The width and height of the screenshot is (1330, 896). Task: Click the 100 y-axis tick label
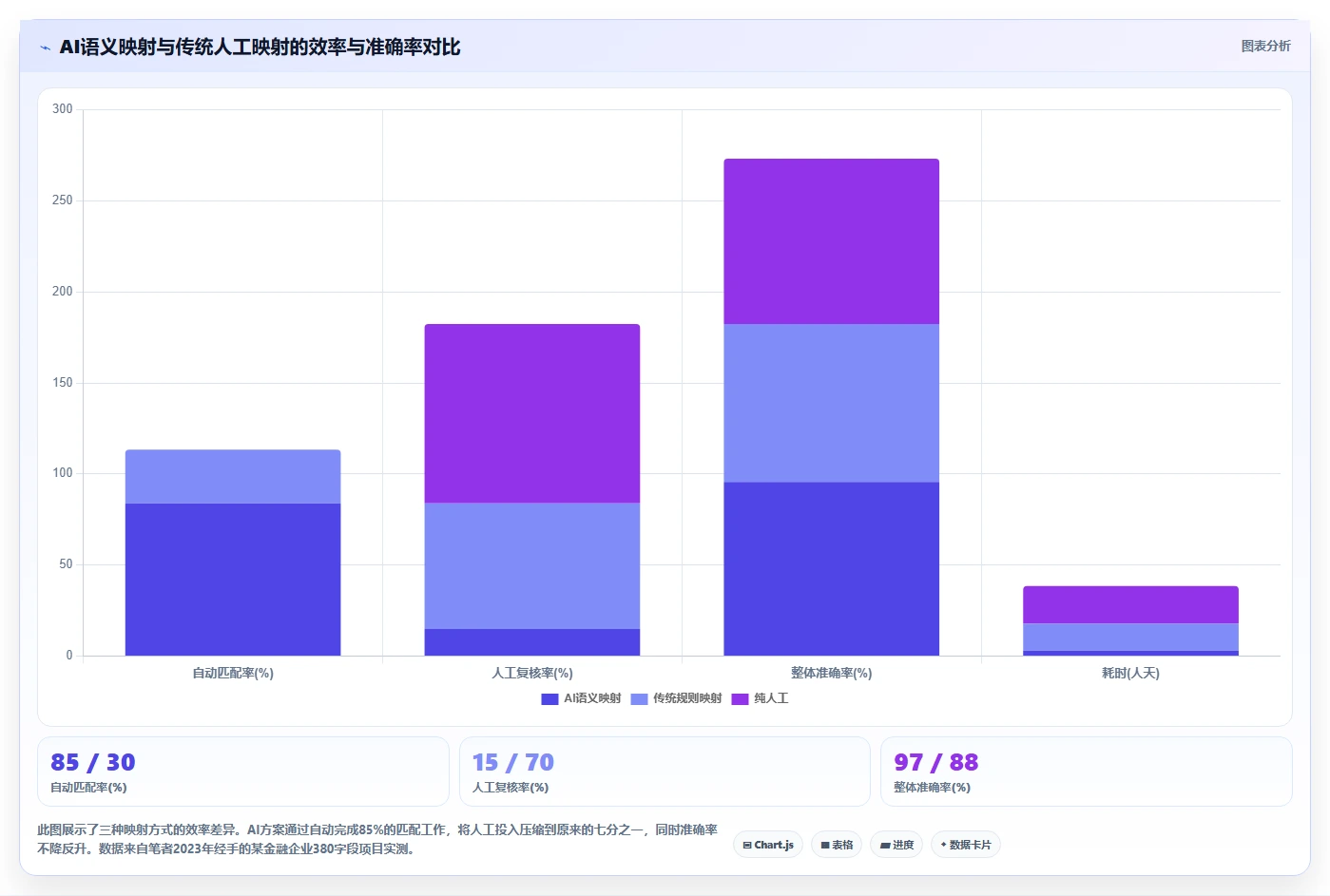[x=63, y=473]
